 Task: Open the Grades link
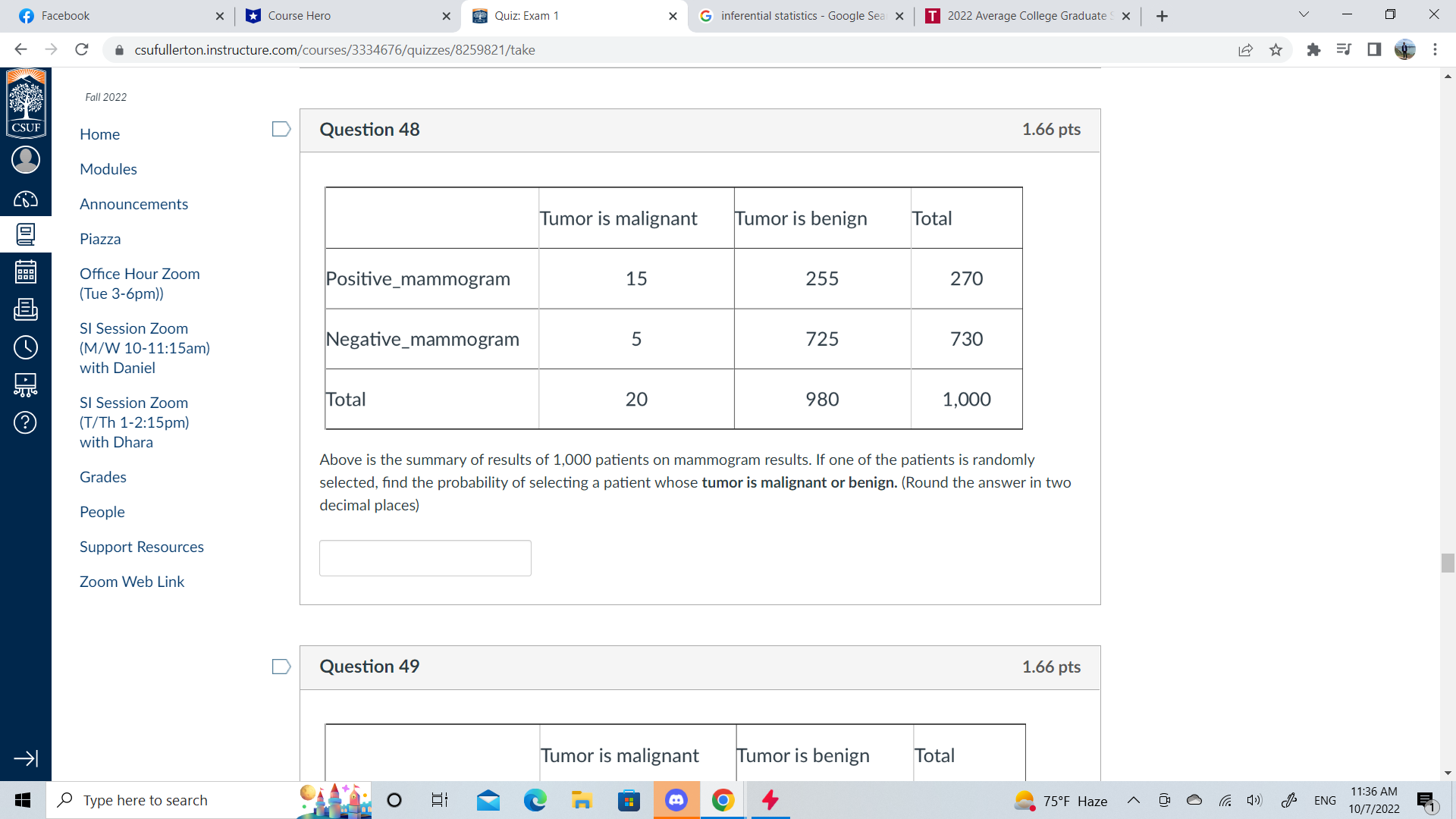[103, 477]
